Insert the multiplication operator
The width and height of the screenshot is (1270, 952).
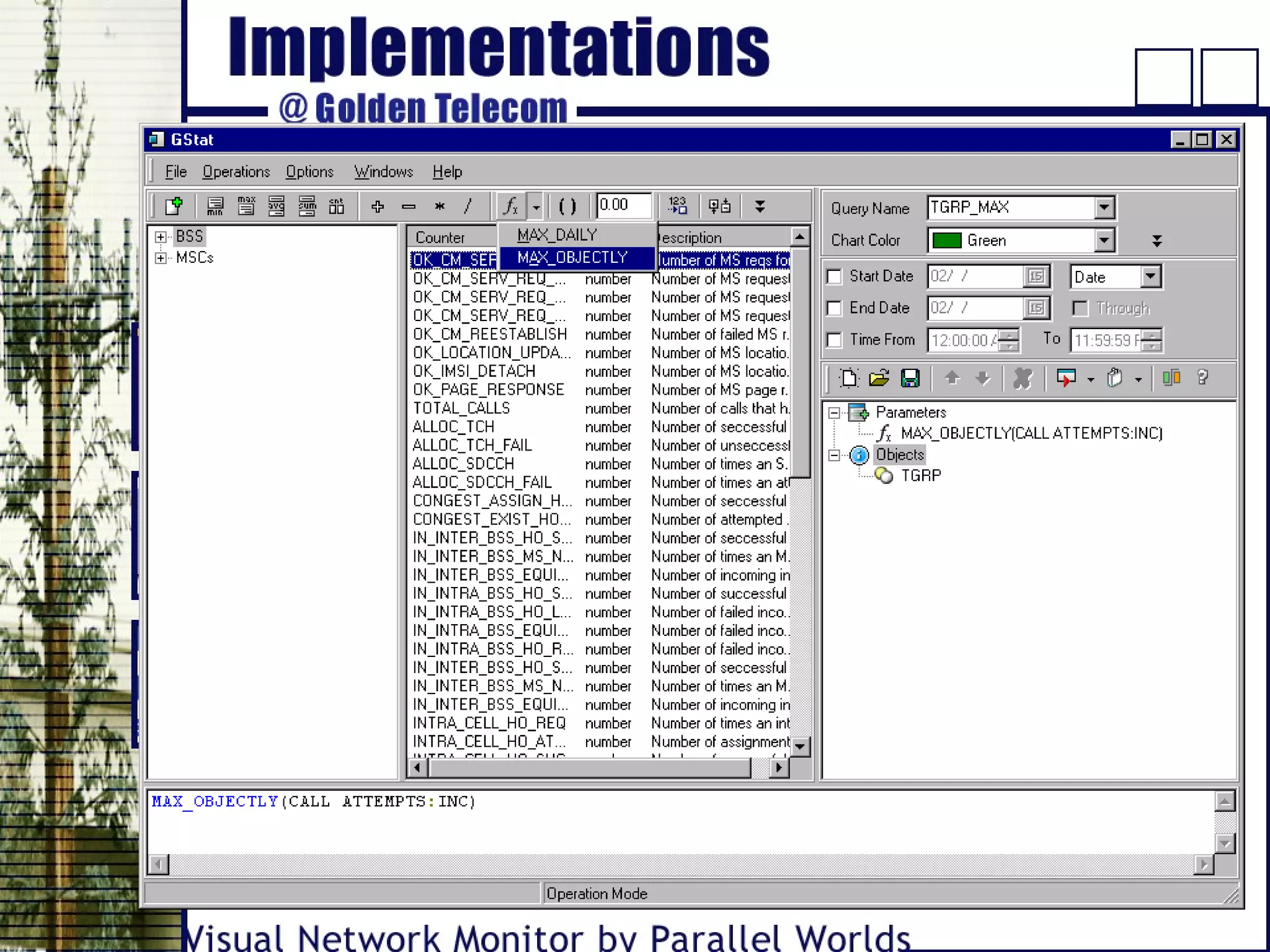click(x=439, y=206)
